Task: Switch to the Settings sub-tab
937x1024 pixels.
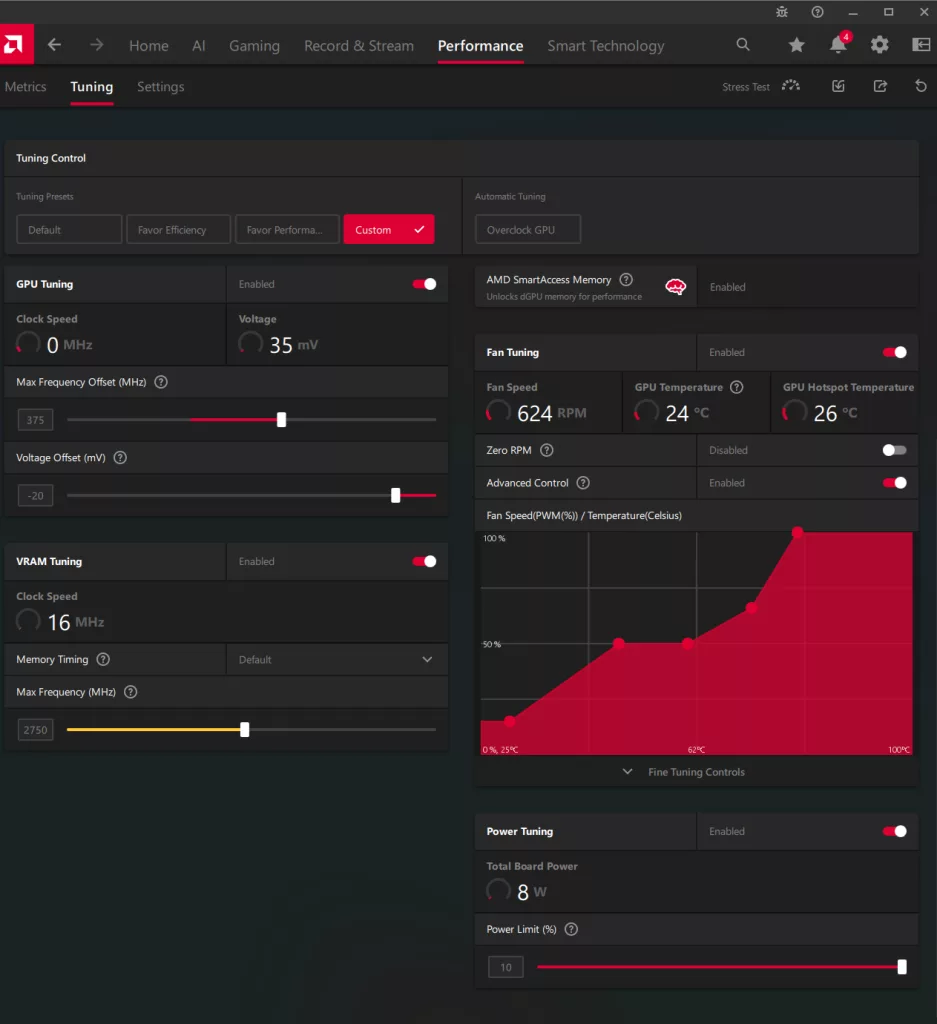Action: coord(161,86)
